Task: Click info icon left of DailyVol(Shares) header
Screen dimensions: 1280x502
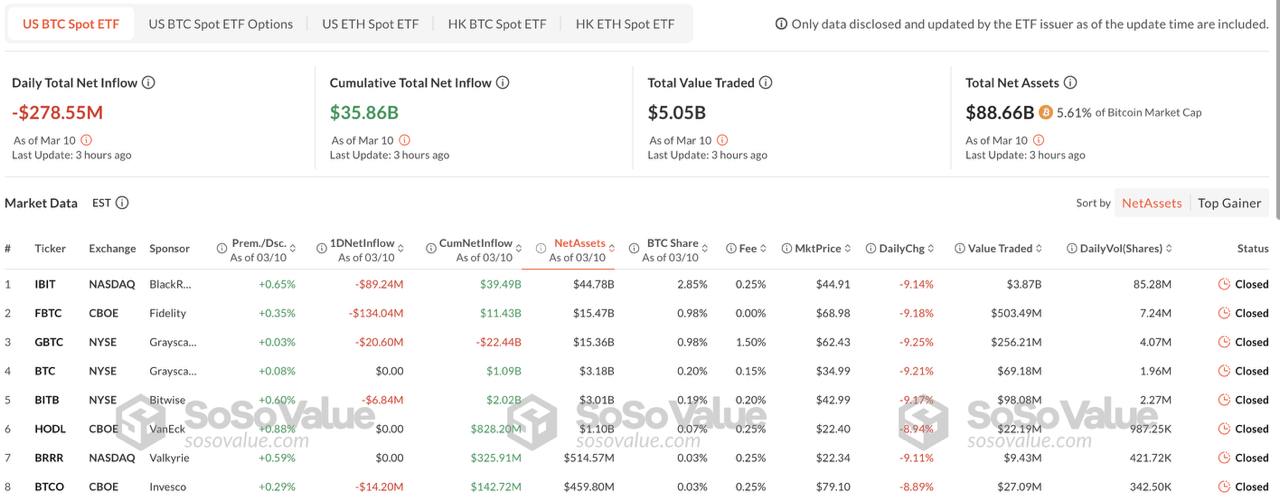Action: (x=1072, y=248)
